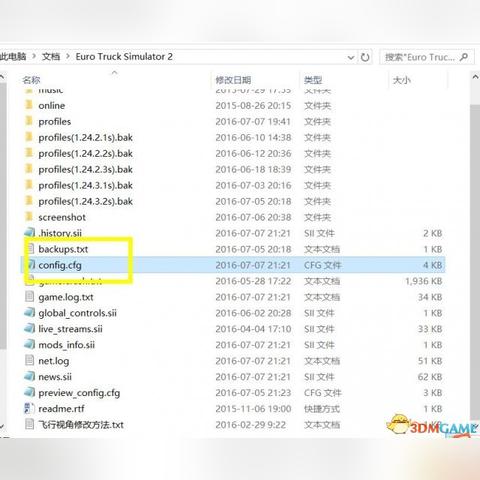Screen dimensions: 480x480
Task: Select the profiles folder icon
Action: [x=29, y=121]
